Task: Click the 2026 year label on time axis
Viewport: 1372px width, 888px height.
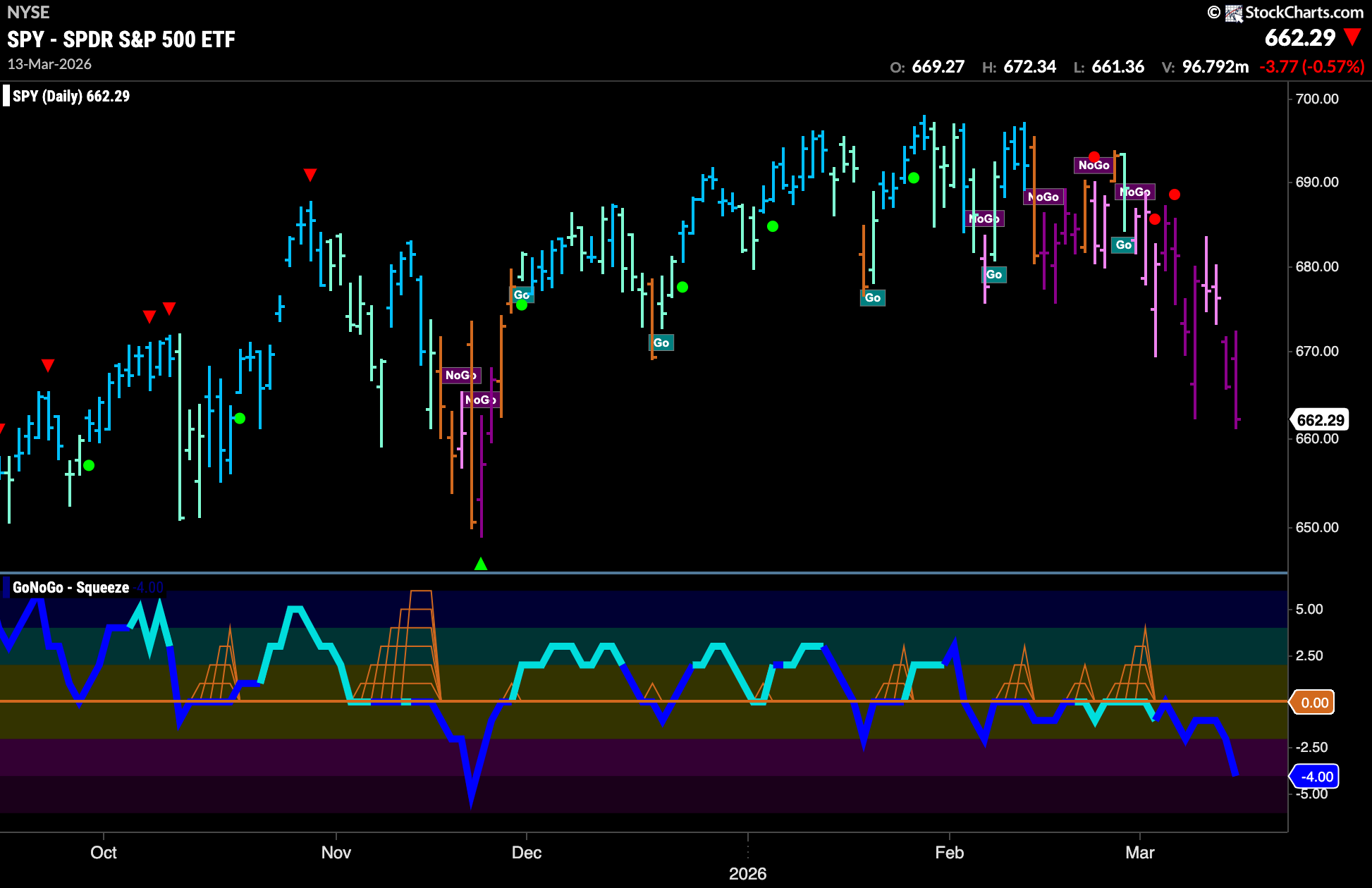Action: coord(748,874)
